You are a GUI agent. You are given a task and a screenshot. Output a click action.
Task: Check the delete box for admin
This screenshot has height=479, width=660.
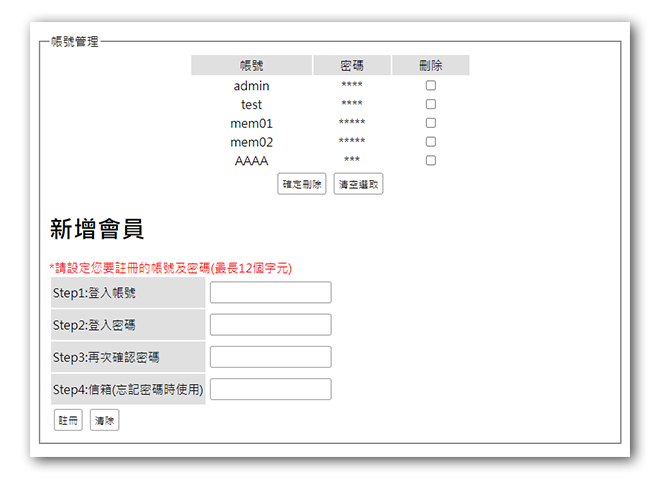pos(431,86)
